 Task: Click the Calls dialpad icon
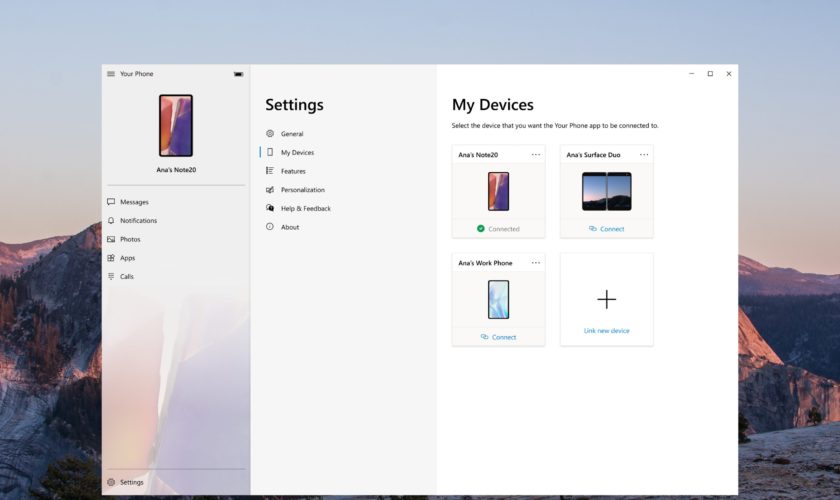tap(111, 276)
